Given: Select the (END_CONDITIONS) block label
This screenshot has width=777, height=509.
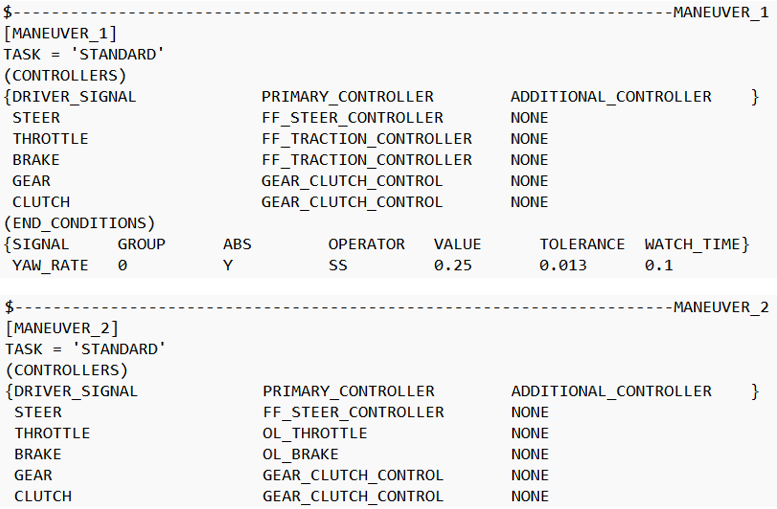Looking at the screenshot, I should click(79, 223).
